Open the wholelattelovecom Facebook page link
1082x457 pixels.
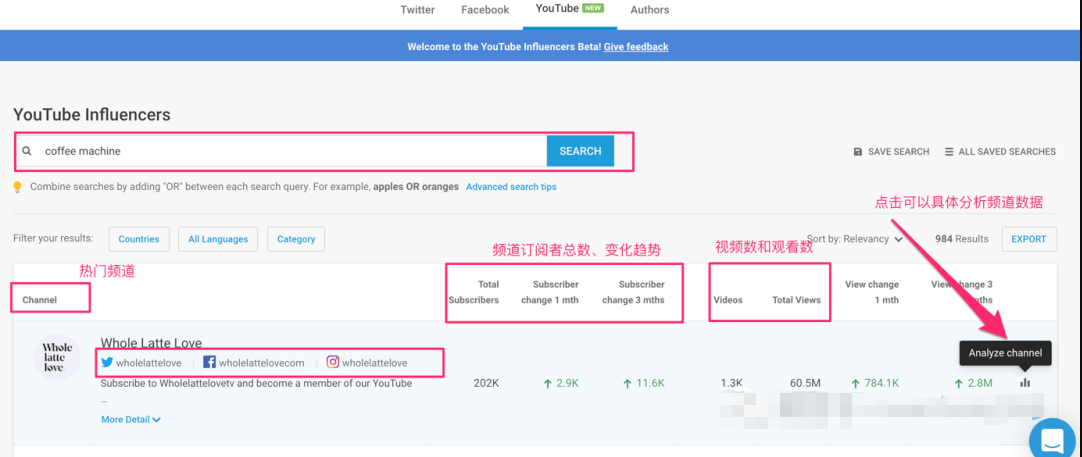pos(260,363)
